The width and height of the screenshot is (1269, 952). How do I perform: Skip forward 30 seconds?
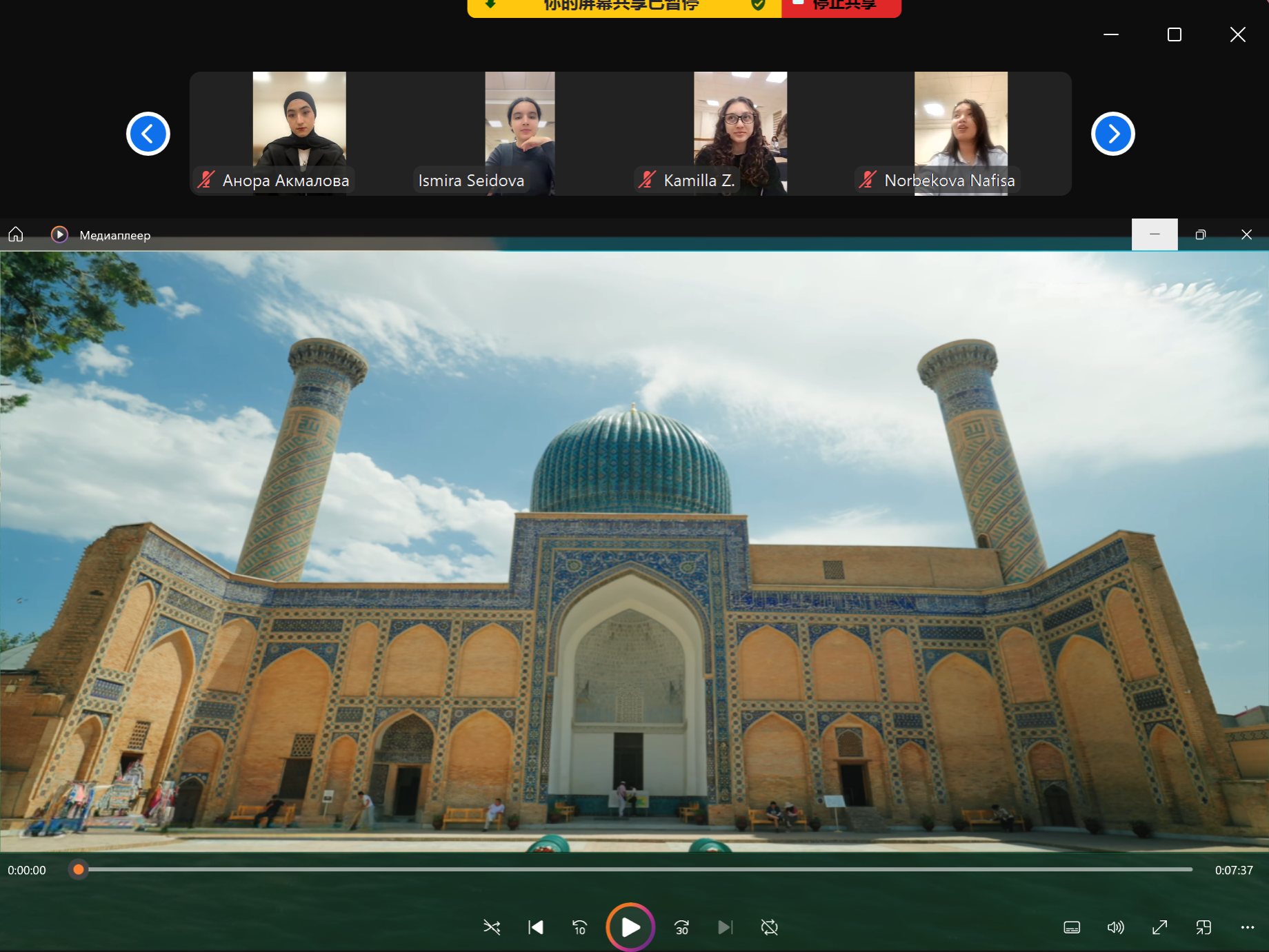coord(681,927)
